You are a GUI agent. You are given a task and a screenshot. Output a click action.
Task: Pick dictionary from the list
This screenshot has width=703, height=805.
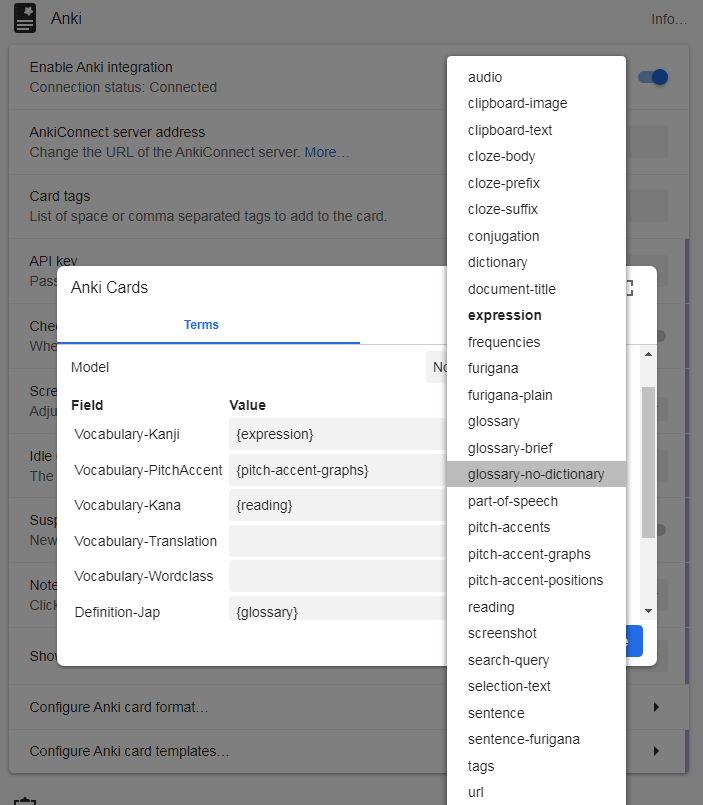536,262
